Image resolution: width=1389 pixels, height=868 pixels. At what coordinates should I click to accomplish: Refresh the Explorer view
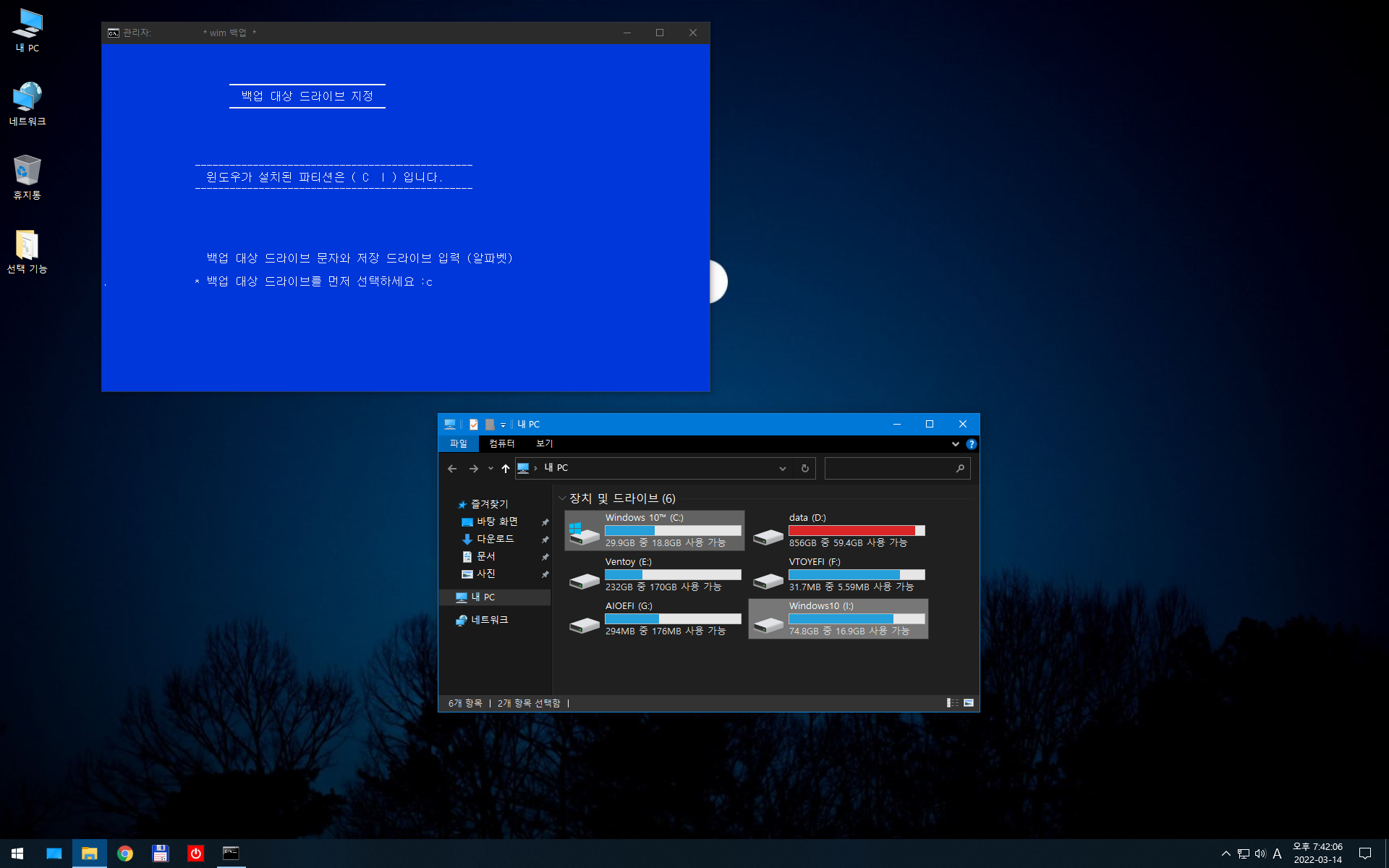(805, 469)
